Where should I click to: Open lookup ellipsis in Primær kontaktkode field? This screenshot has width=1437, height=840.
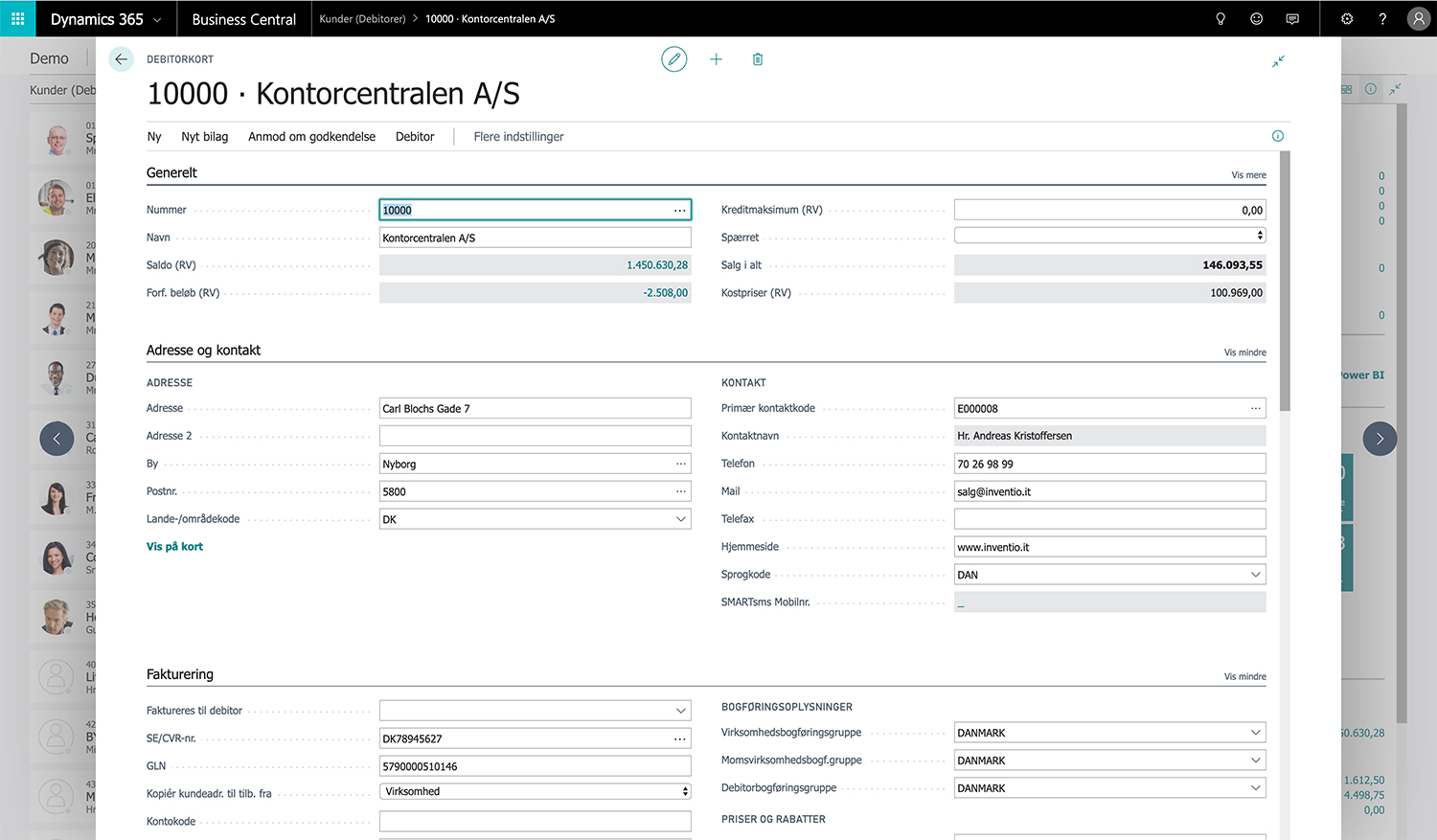[1256, 408]
